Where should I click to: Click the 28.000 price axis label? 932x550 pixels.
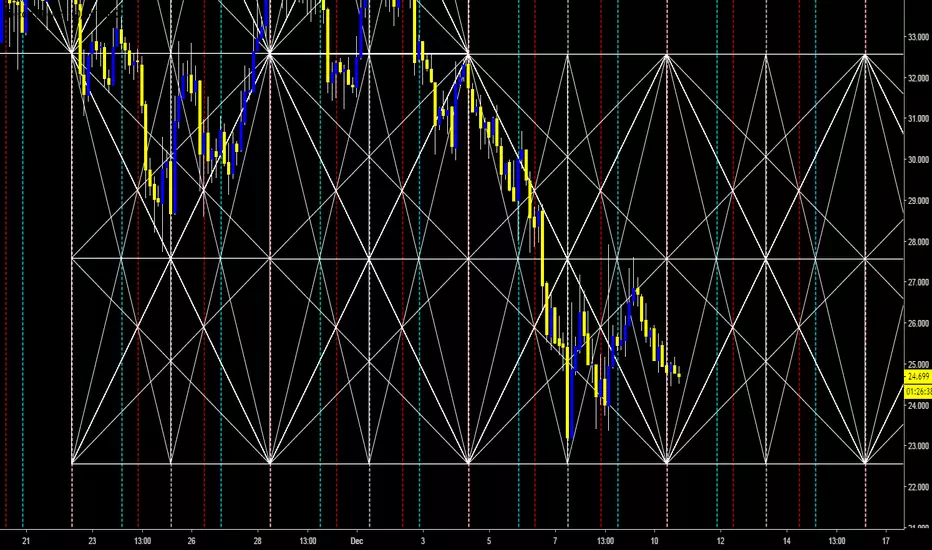(x=918, y=242)
